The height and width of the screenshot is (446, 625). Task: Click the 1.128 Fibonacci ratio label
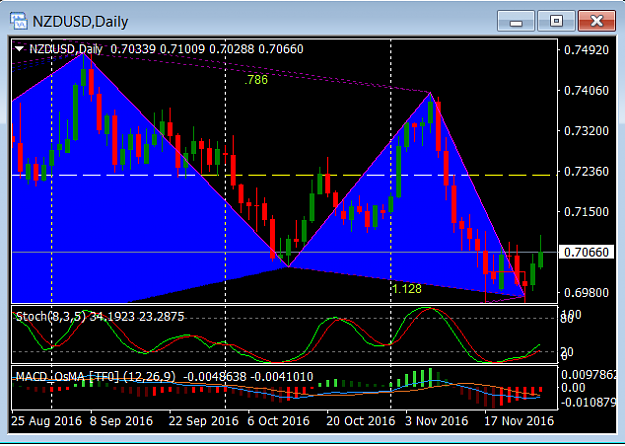point(407,289)
